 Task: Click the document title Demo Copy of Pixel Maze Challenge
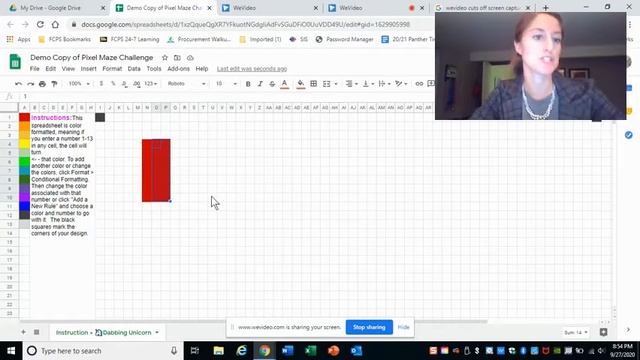[91, 58]
